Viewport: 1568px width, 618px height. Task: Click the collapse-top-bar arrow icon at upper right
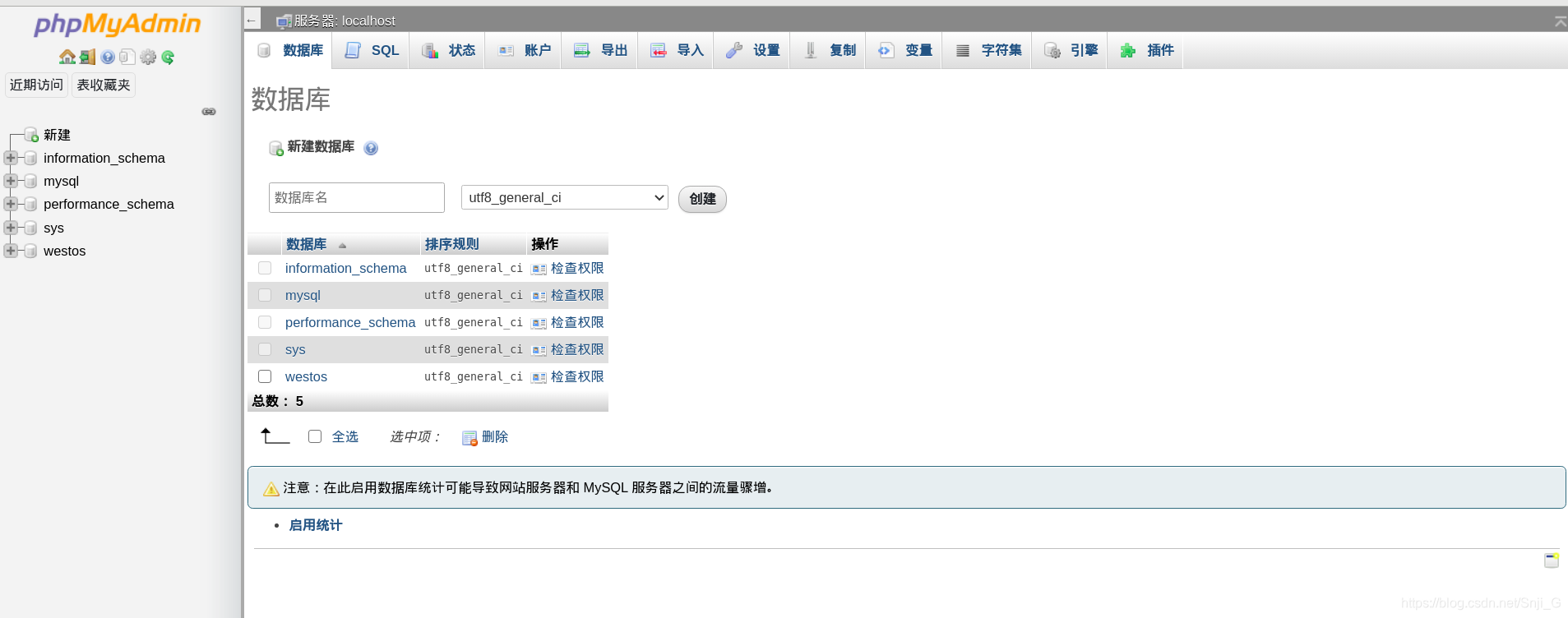[1560, 21]
